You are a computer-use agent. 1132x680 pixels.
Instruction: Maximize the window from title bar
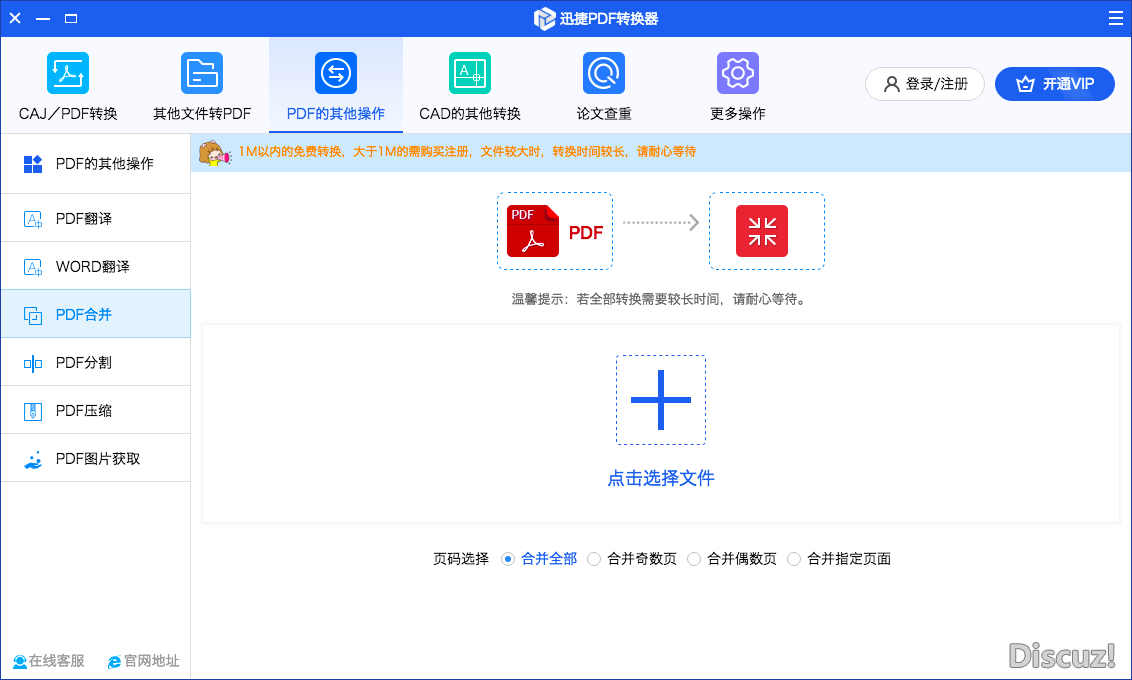coord(71,18)
